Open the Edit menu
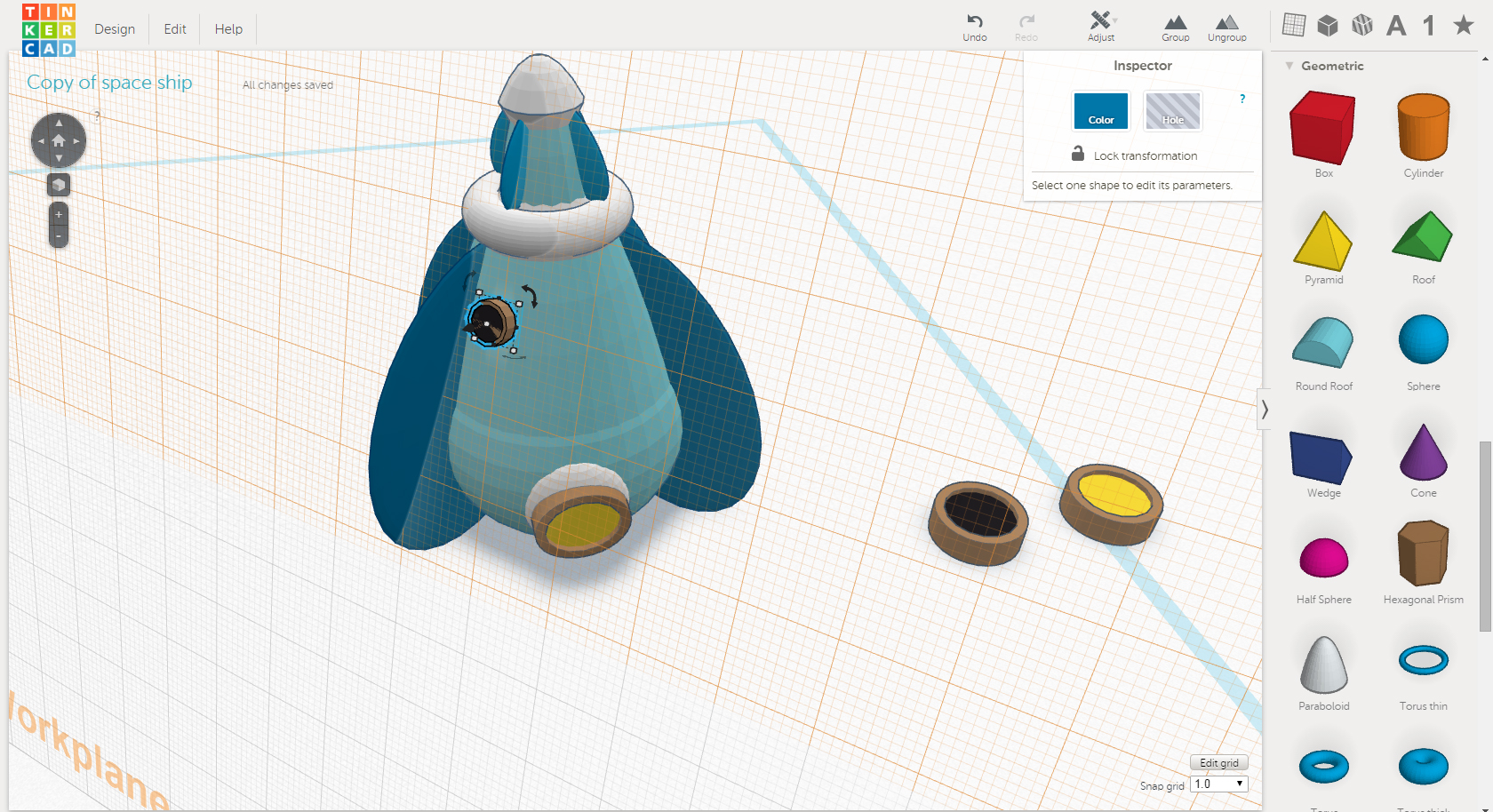Image resolution: width=1493 pixels, height=812 pixels. [x=175, y=29]
